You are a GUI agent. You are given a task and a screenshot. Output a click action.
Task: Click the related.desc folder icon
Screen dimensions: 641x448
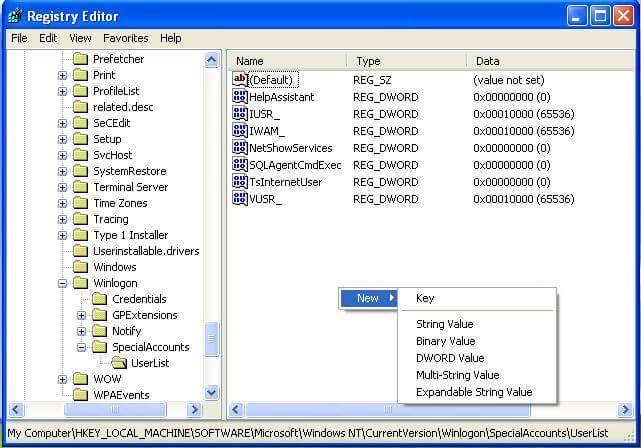click(x=81, y=107)
